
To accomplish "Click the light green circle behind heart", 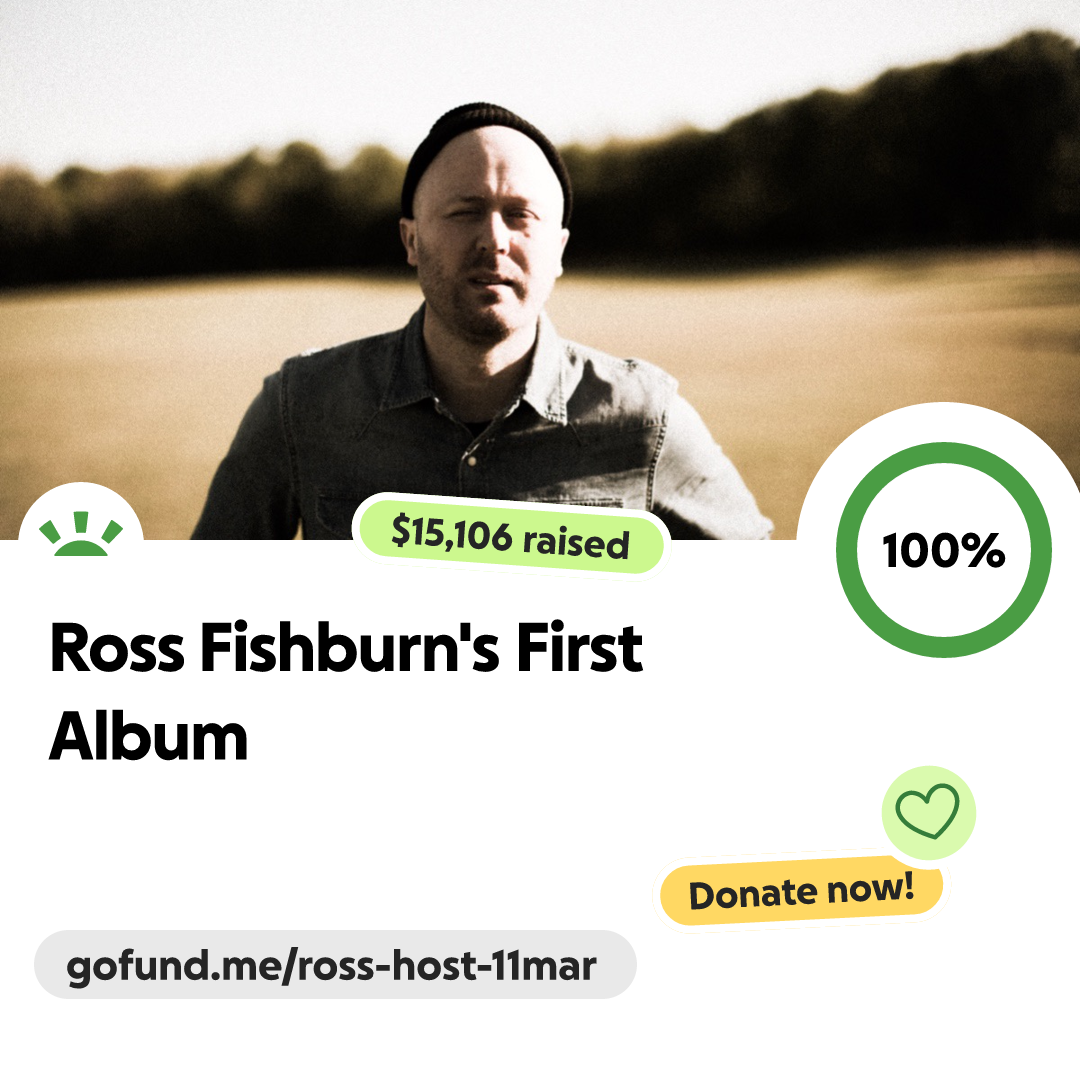I will tap(928, 813).
